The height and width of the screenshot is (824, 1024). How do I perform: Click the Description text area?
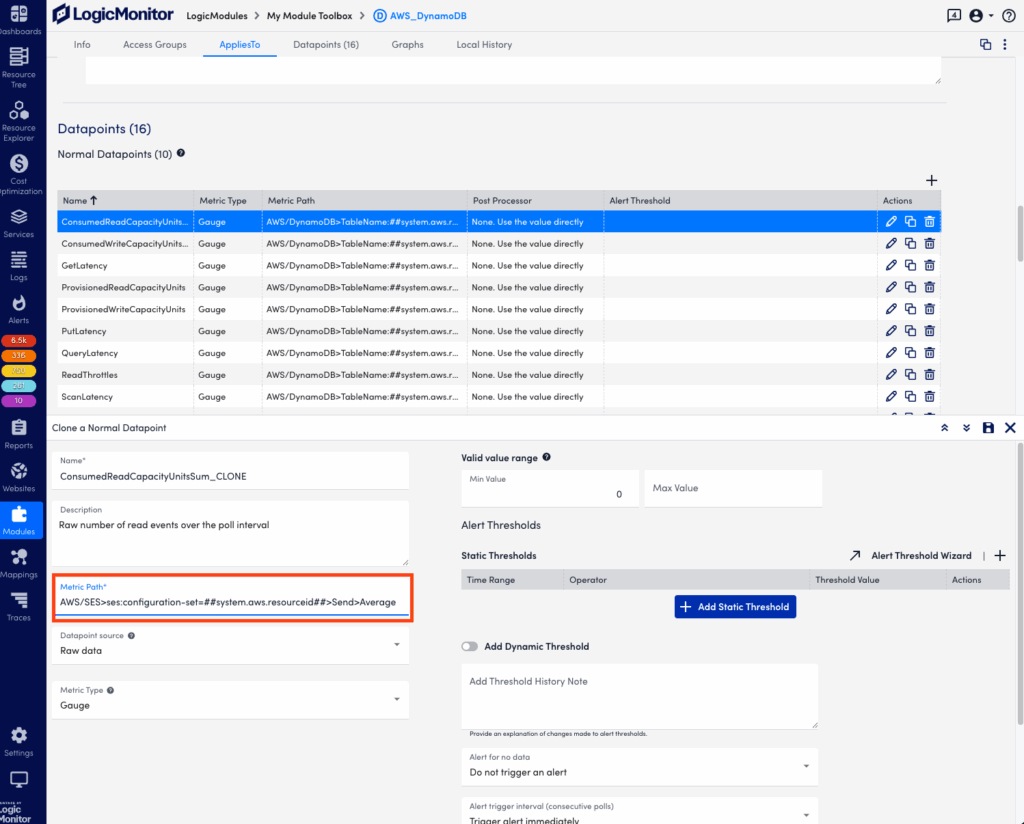231,533
